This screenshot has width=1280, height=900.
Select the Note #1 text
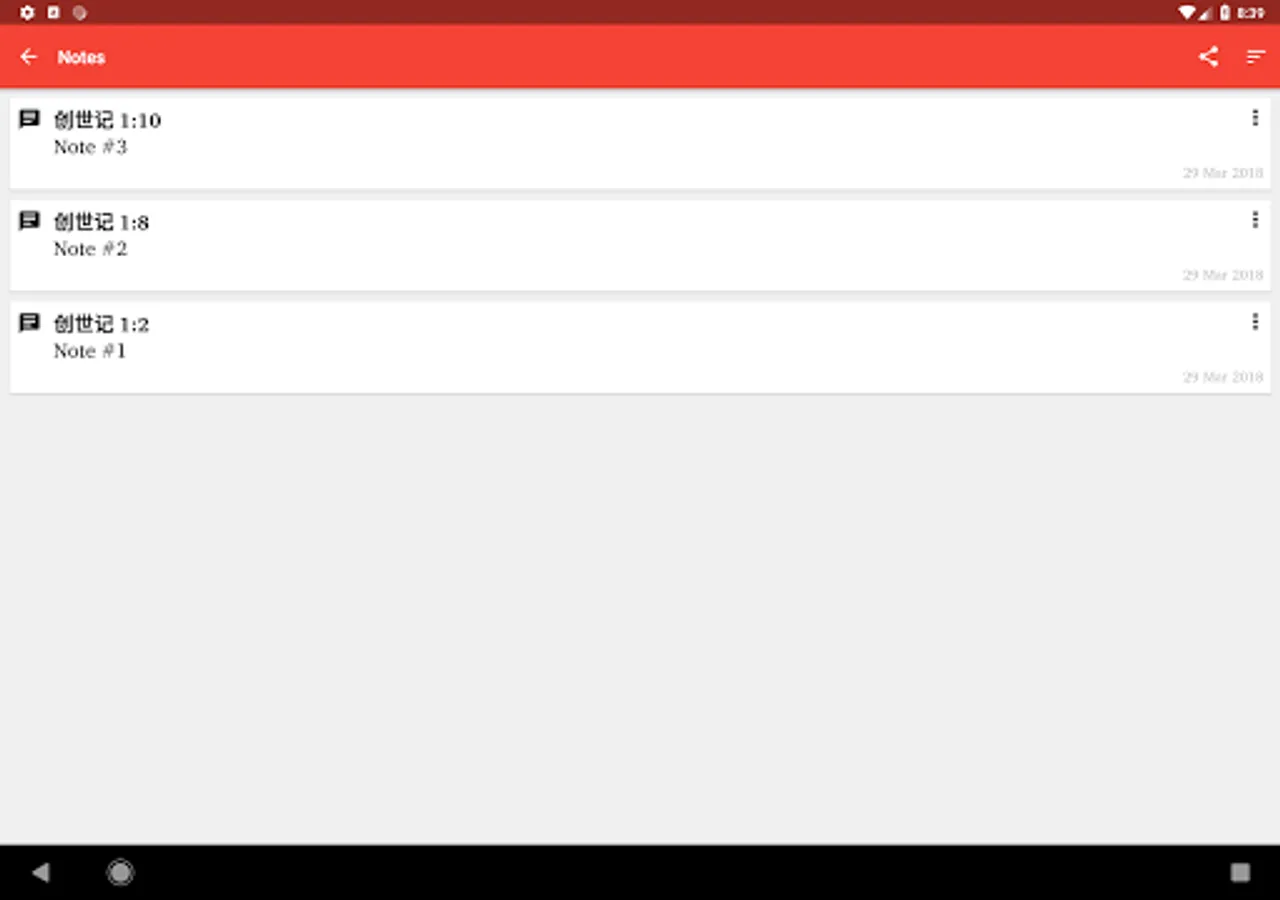[91, 351]
